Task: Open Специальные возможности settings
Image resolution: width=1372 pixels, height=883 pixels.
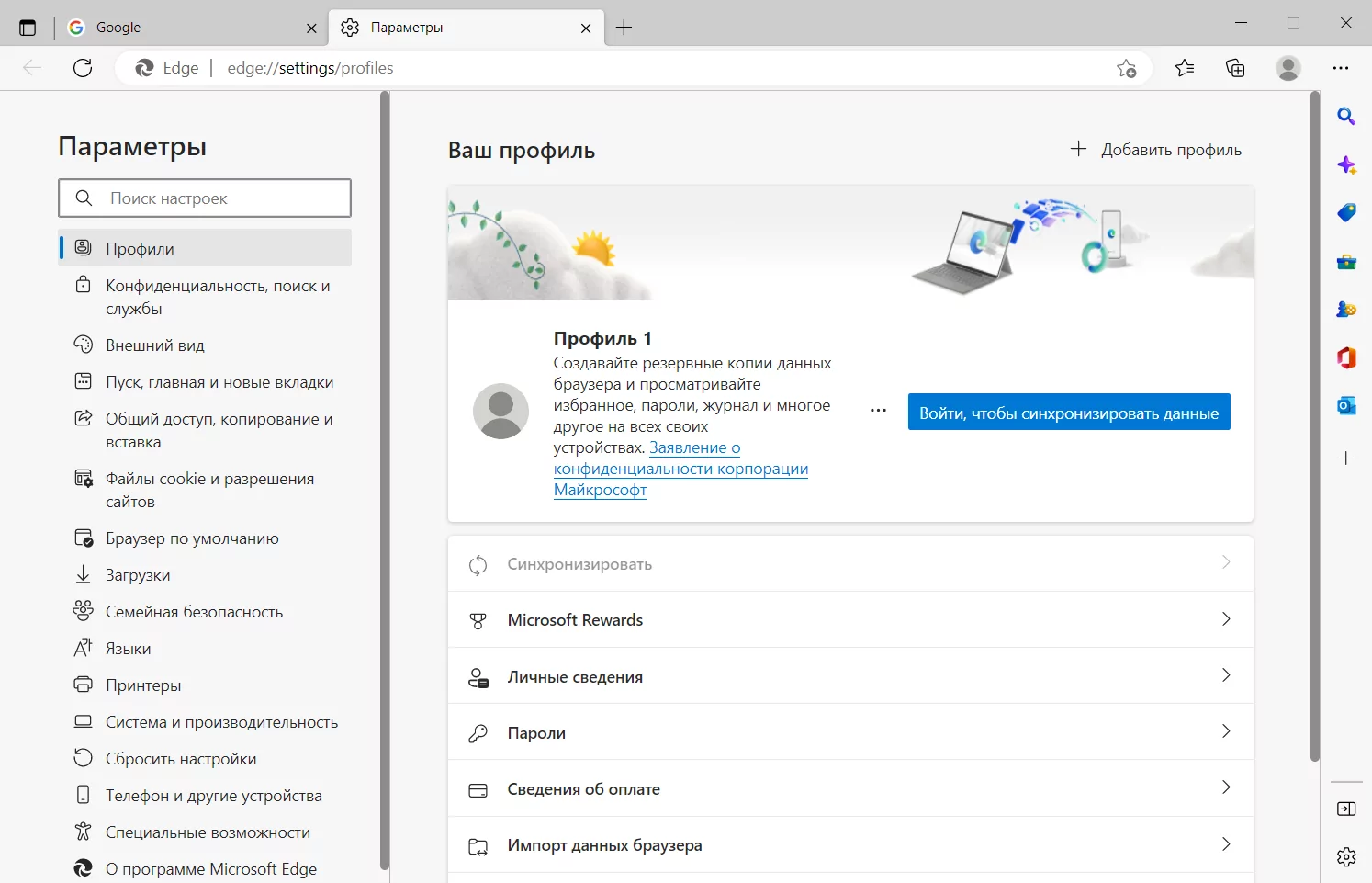Action: click(205, 832)
